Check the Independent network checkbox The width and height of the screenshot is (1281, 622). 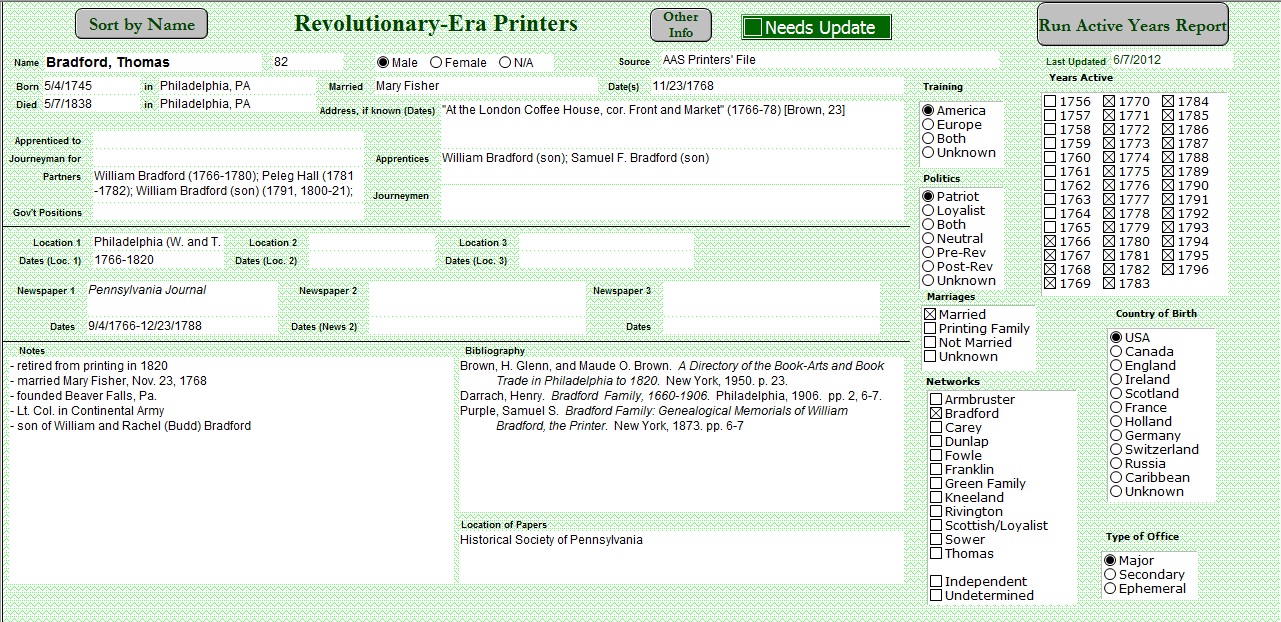tap(936, 582)
